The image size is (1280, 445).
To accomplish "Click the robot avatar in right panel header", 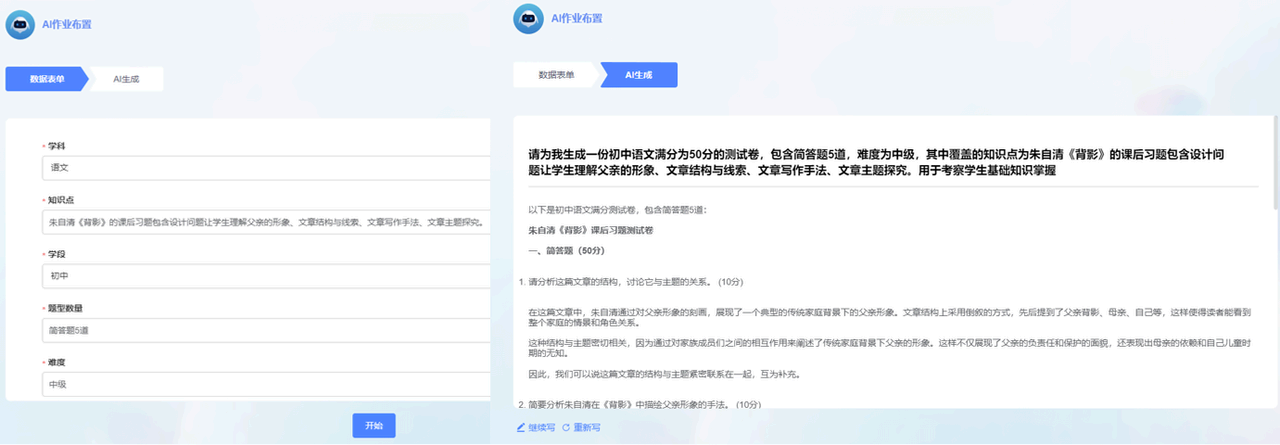I will pos(528,18).
